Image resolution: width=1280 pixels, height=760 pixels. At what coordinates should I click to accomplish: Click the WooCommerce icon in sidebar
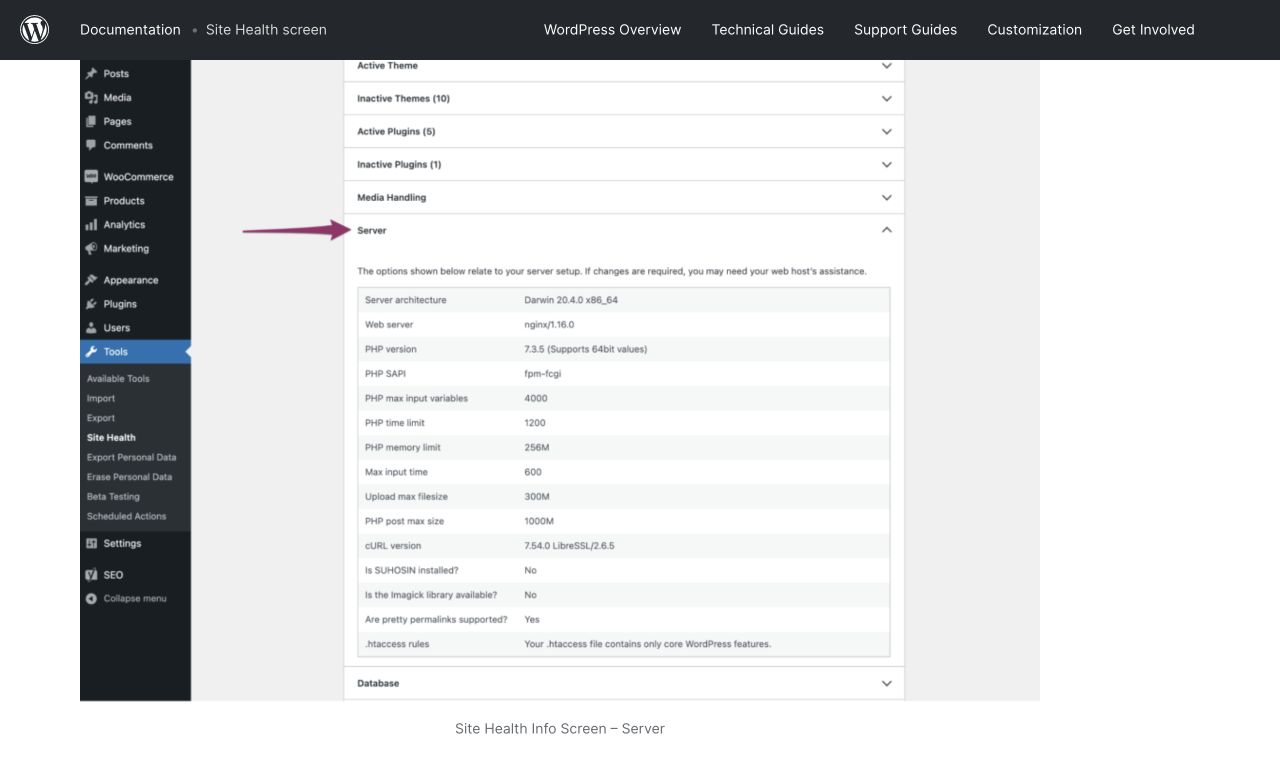click(x=91, y=177)
